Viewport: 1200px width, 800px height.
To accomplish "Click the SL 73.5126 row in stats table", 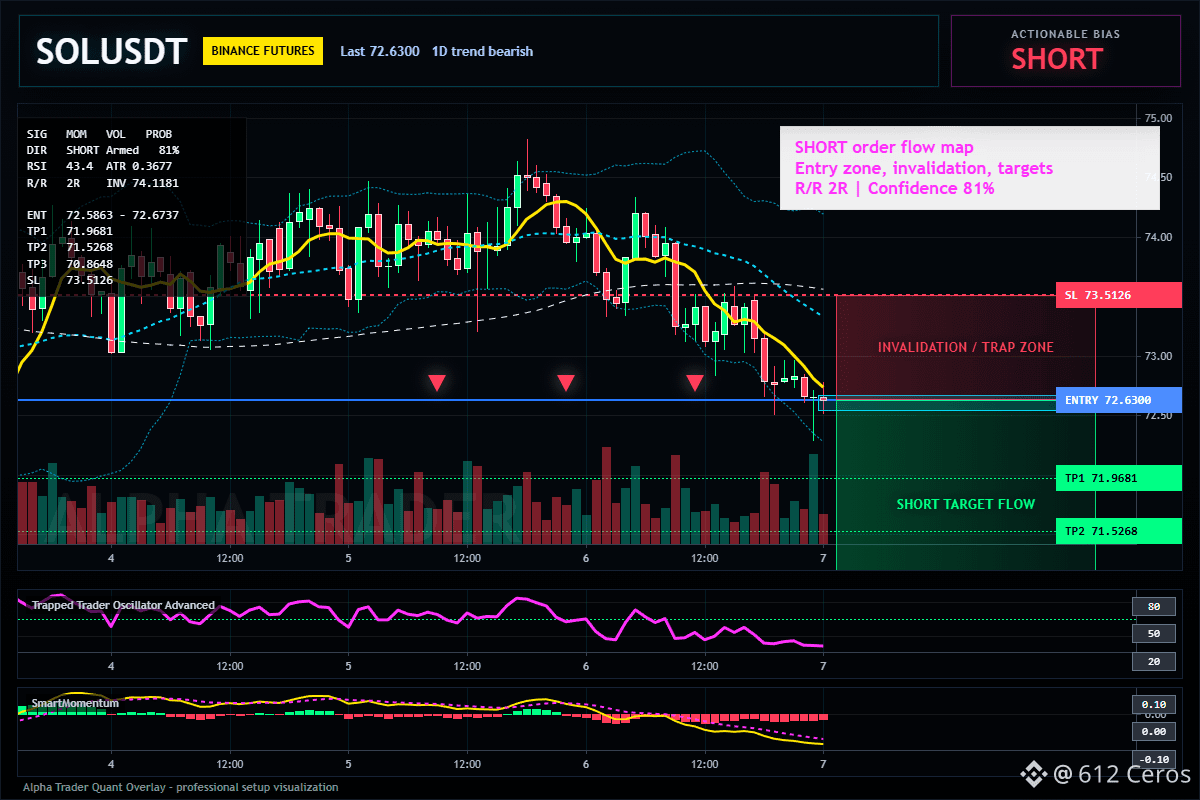I will pyautogui.click(x=70, y=280).
